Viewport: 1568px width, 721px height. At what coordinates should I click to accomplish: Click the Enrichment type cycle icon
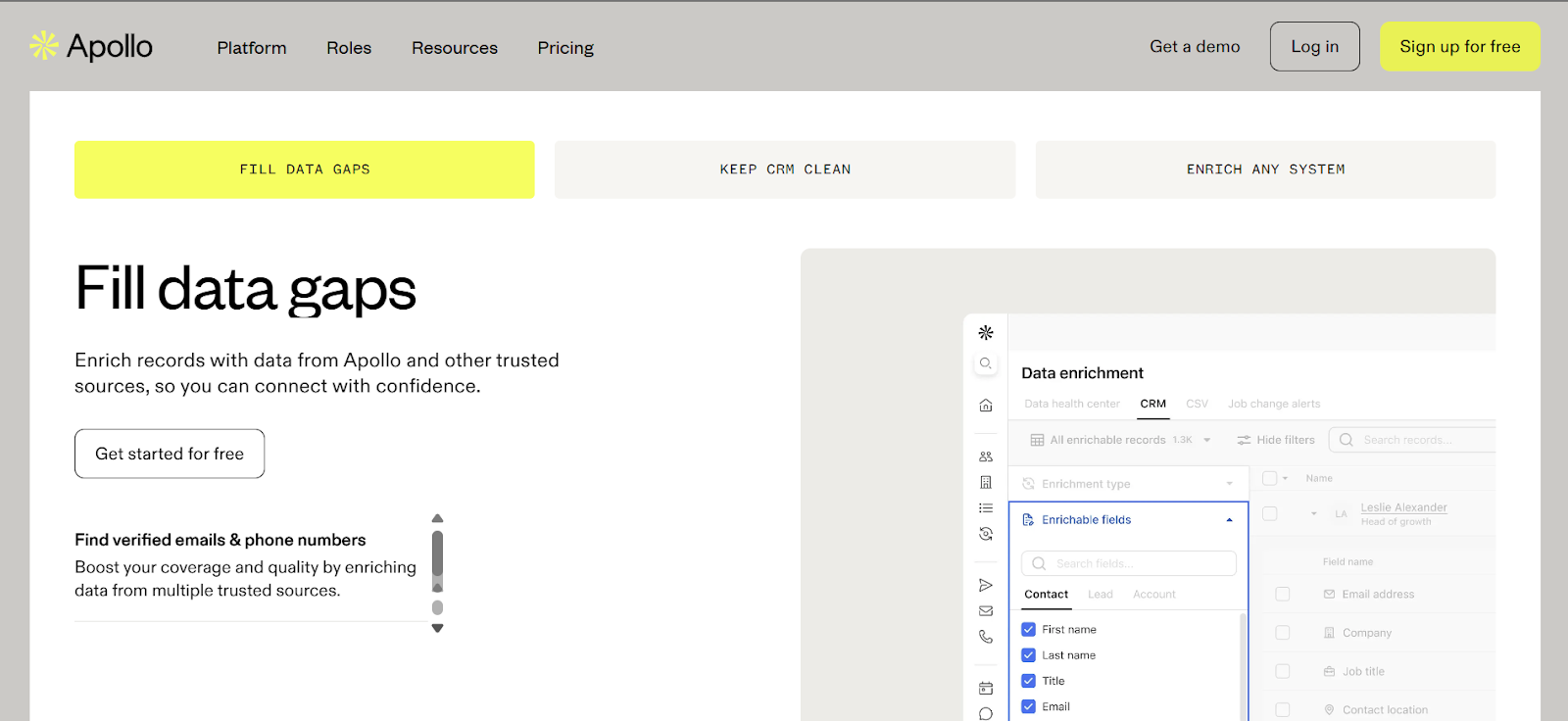click(x=1028, y=484)
